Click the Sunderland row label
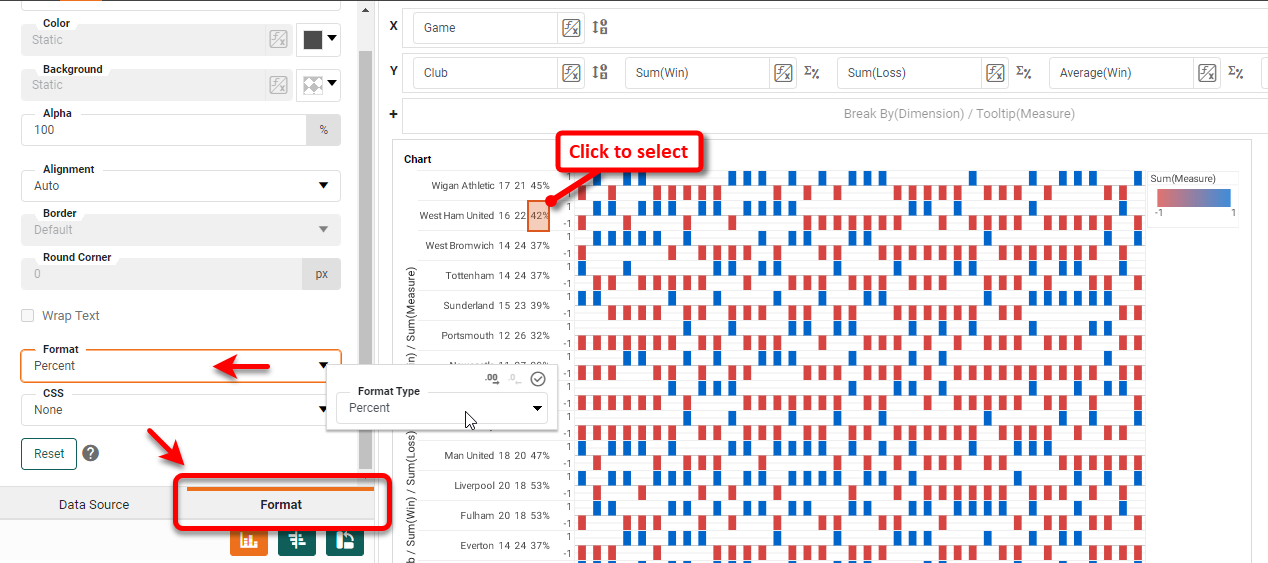The image size is (1268, 563). tap(469, 306)
